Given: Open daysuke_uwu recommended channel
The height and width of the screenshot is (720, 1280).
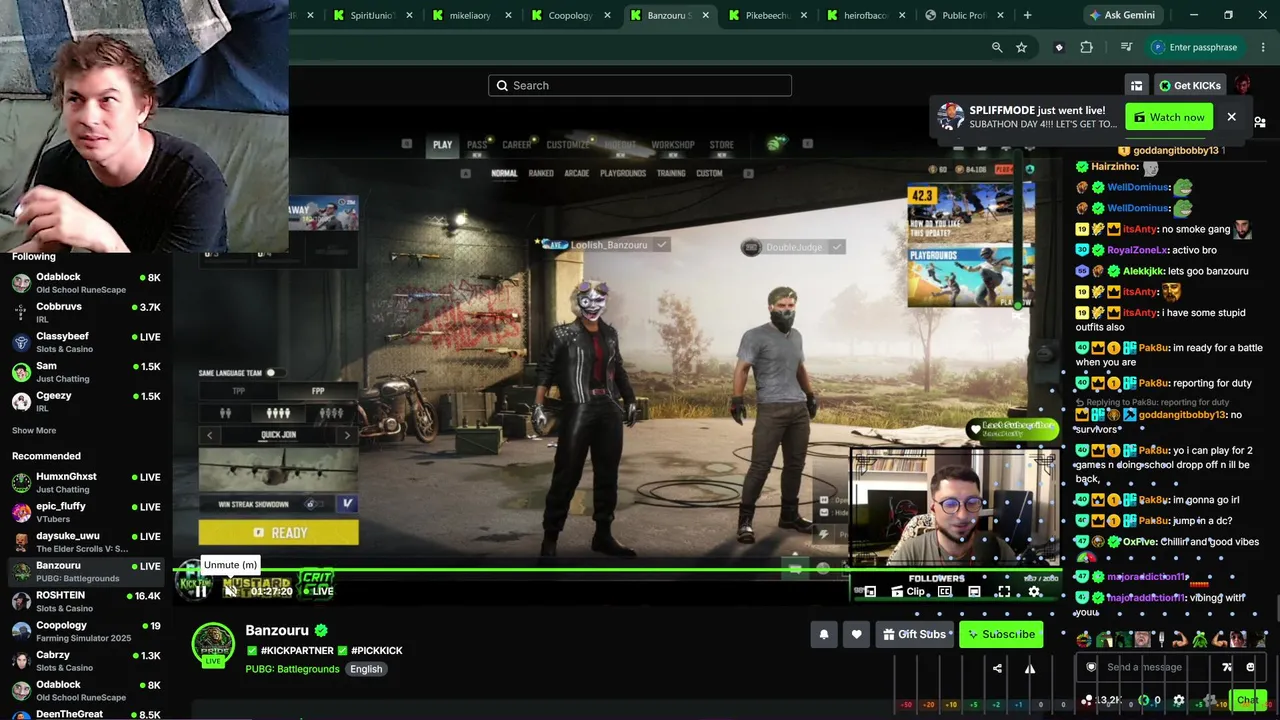Looking at the screenshot, I should click(85, 542).
